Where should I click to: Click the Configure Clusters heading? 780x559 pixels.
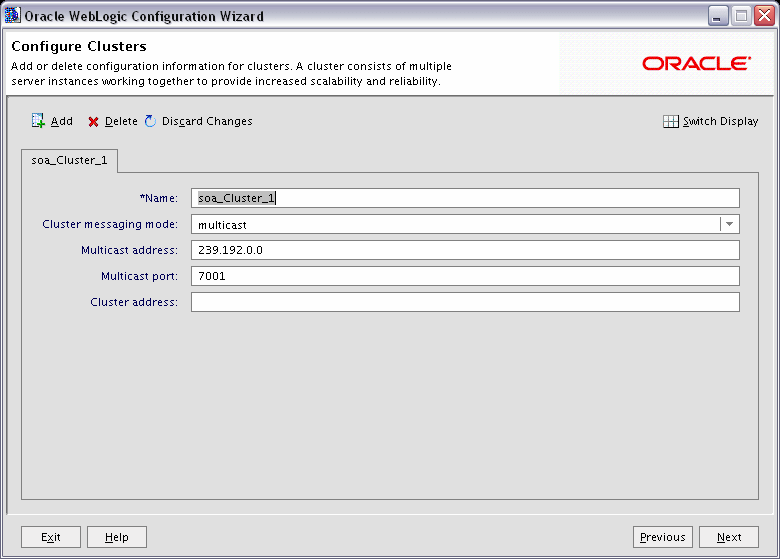tap(79, 46)
